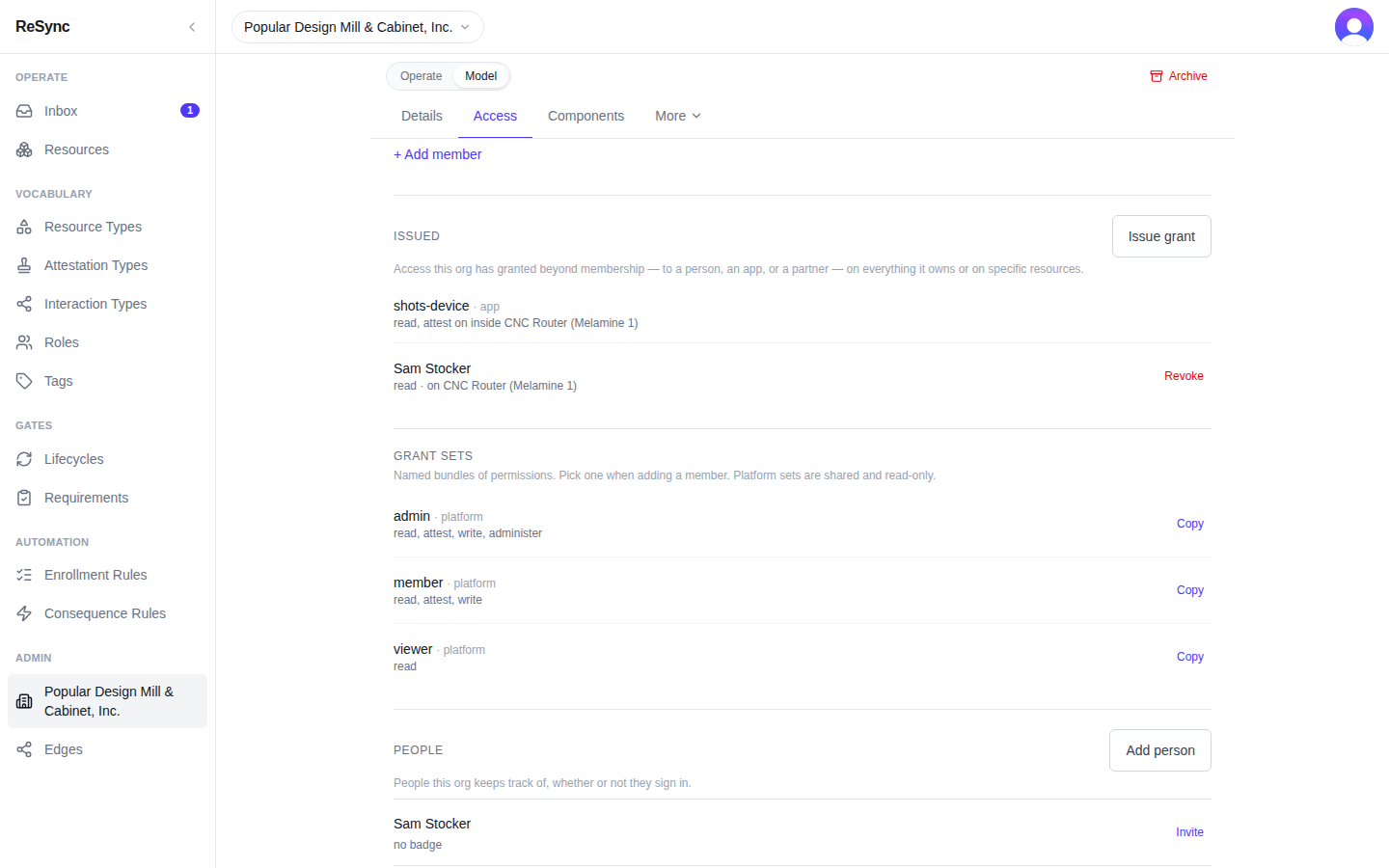Click the 'no badge' text under Sam Stocker
Image resolution: width=1389 pixels, height=868 pixels.
click(x=418, y=845)
